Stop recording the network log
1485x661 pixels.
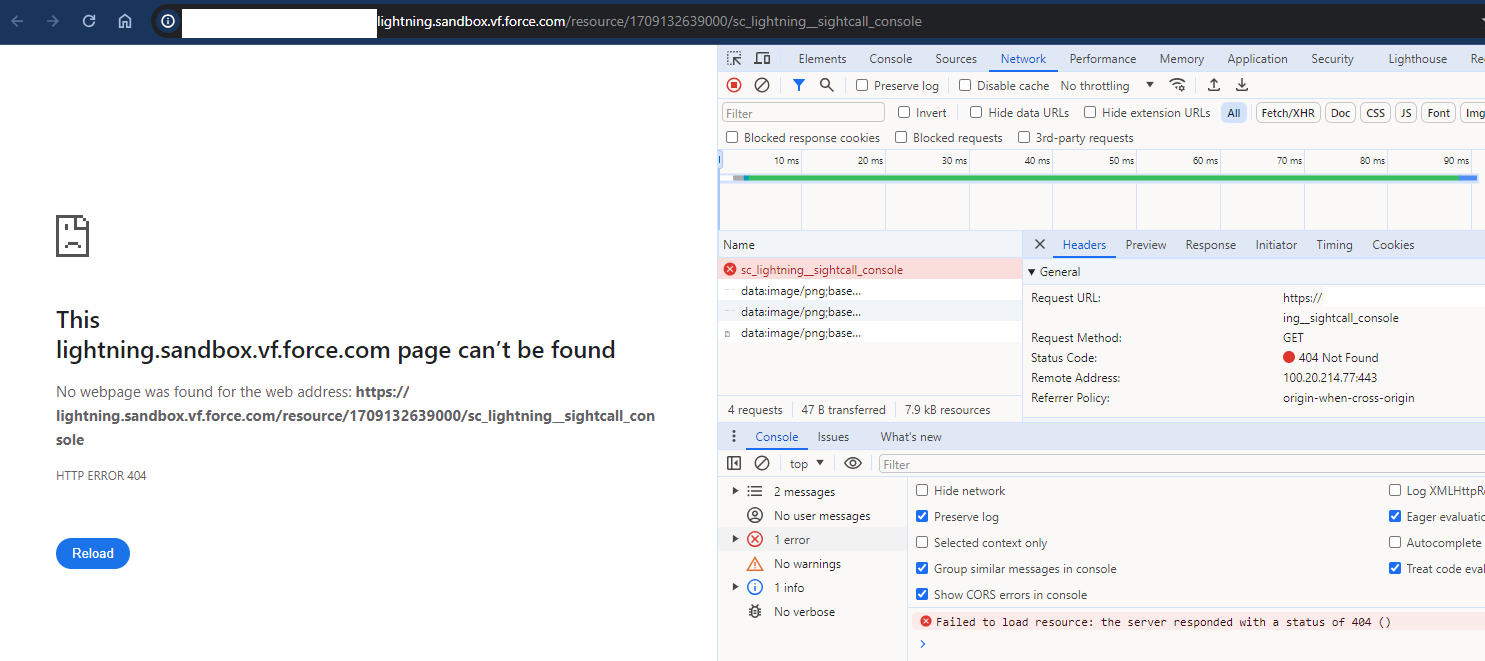pyautogui.click(x=734, y=85)
